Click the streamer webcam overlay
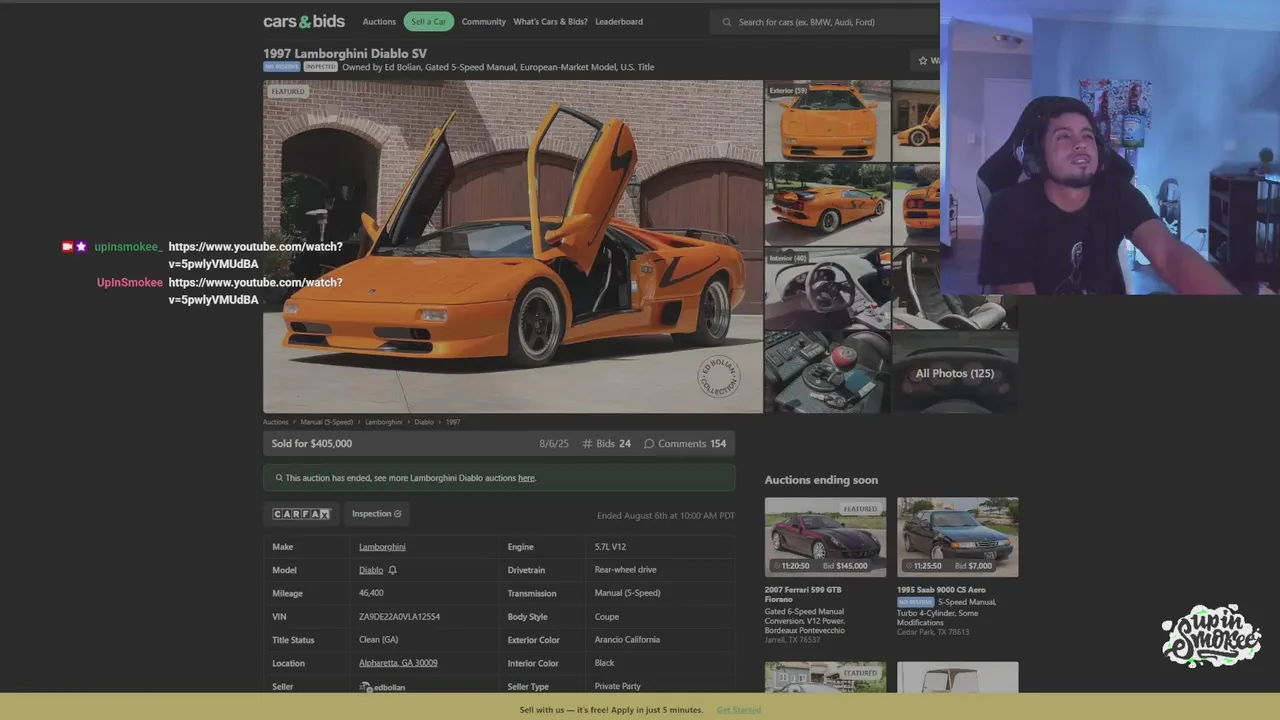 point(1110,148)
